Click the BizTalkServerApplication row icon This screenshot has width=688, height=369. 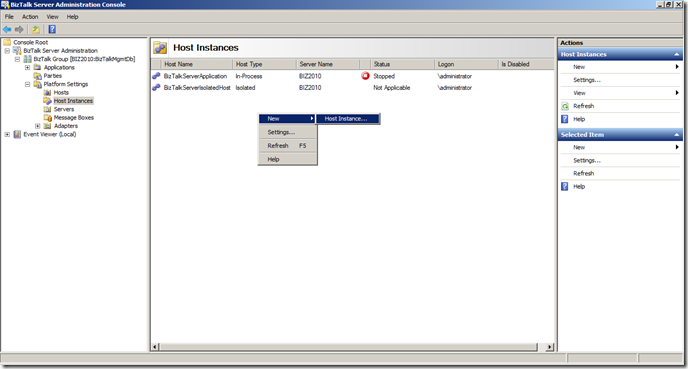156,76
